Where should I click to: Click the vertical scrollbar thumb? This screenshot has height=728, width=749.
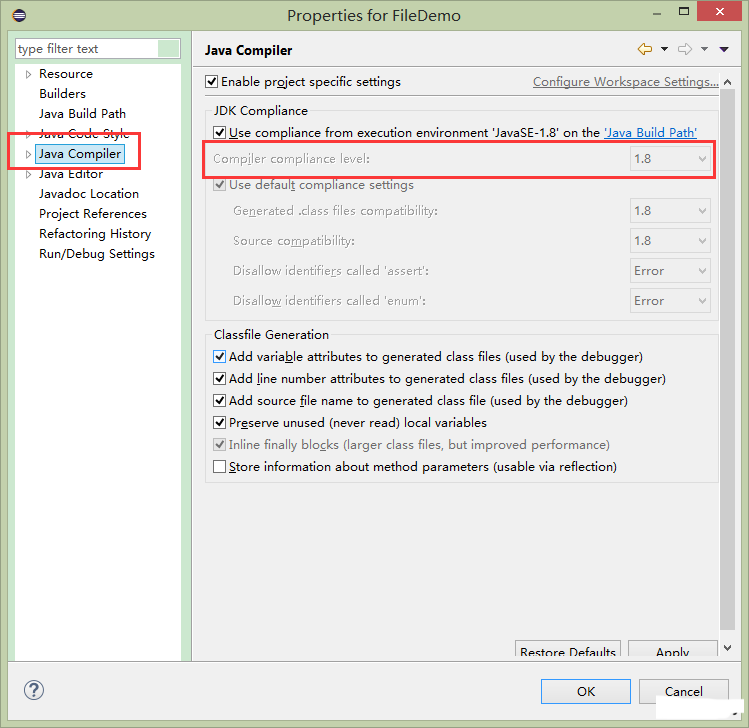coord(728,359)
